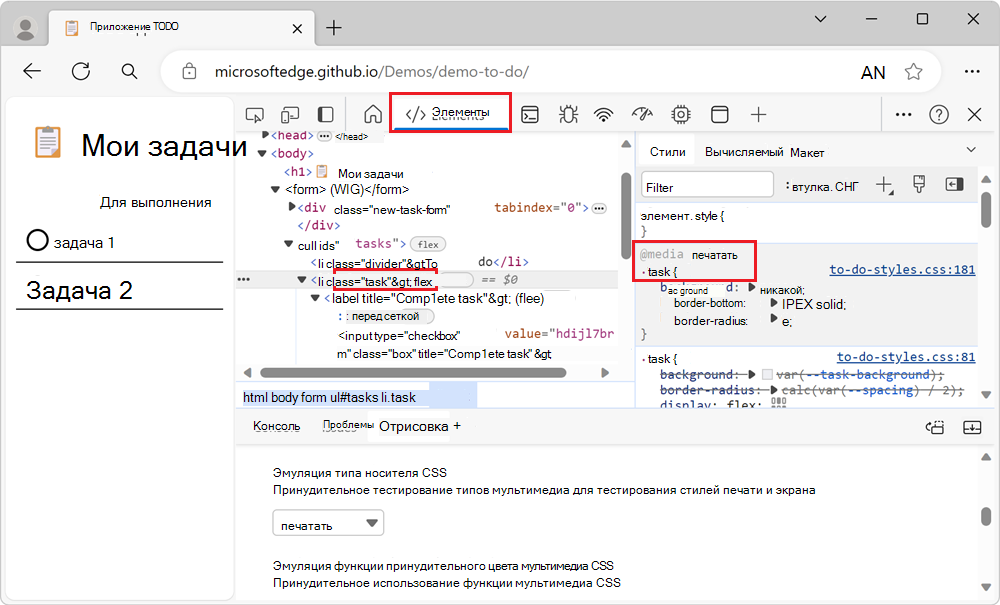This screenshot has width=1000, height=605.
Task: Add new style rule plus icon
Action: [884, 185]
